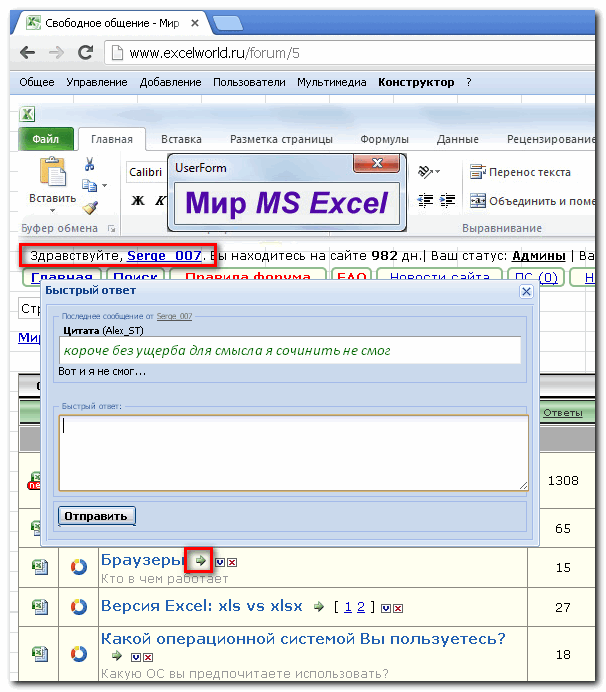Click red x icon in Версия Excel row
The image size is (606, 692).
(398, 609)
